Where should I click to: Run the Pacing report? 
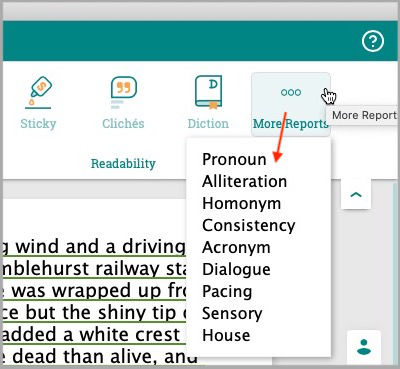click(227, 291)
